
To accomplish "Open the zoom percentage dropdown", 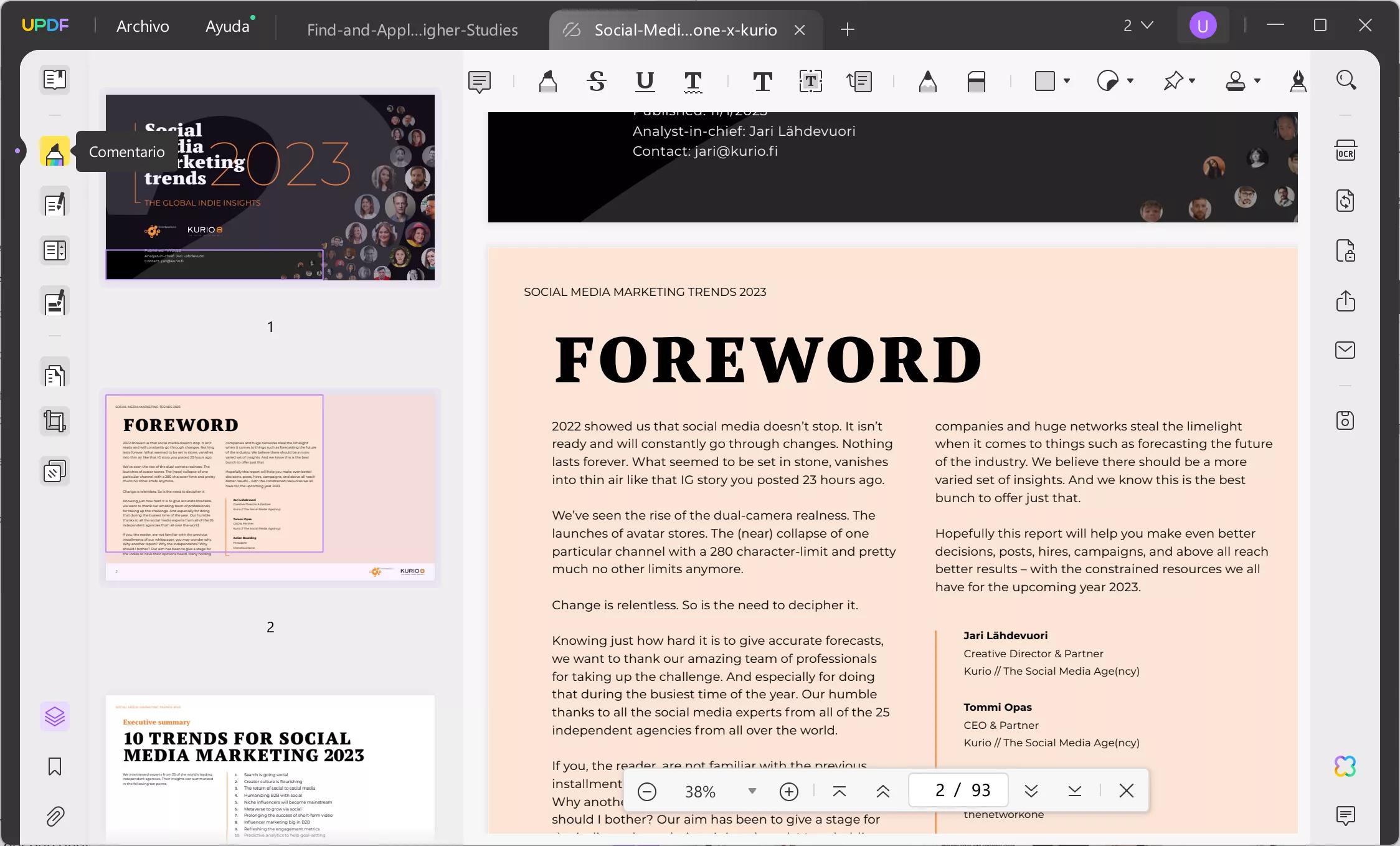I will coord(752,791).
